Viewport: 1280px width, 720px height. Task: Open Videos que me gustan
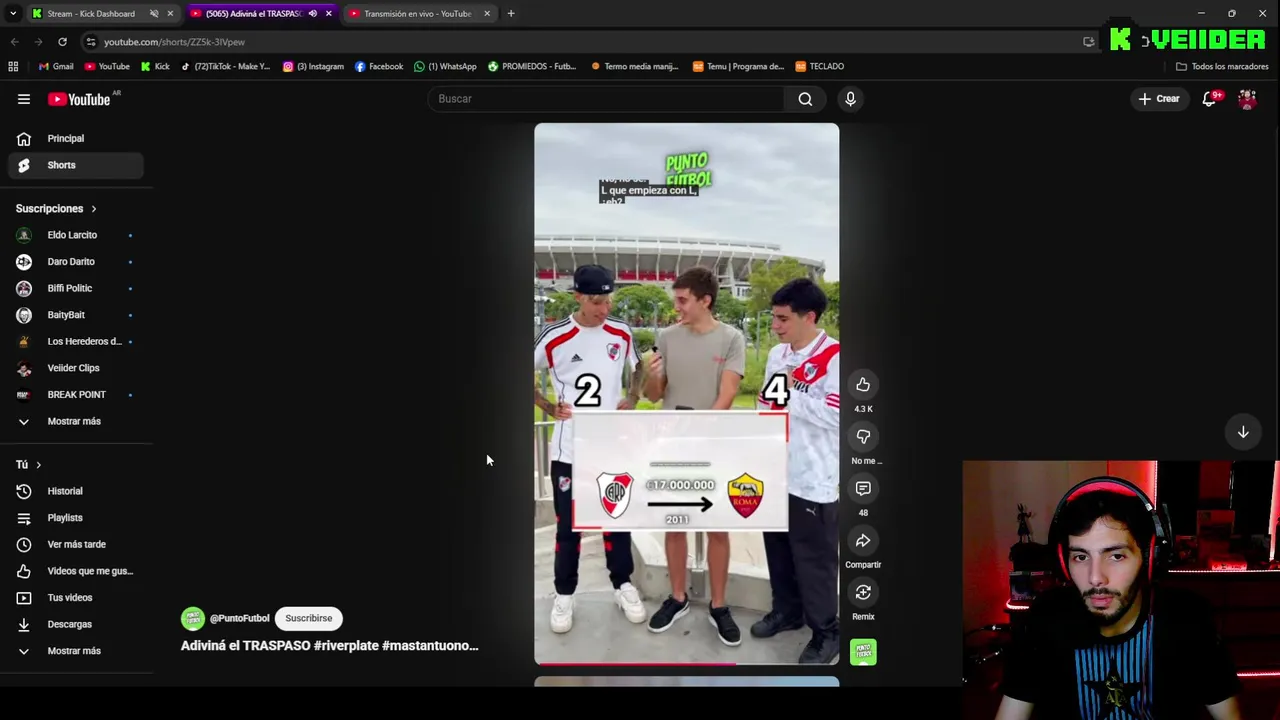click(x=76, y=571)
